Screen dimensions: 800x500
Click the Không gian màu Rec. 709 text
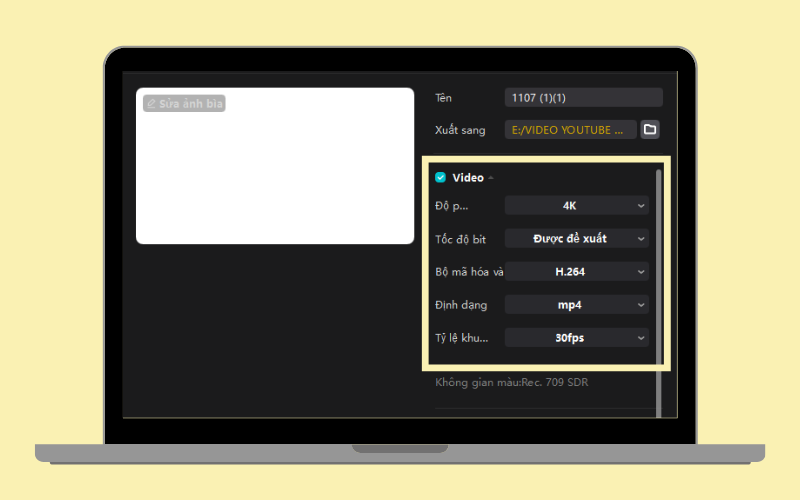pyautogui.click(x=512, y=382)
